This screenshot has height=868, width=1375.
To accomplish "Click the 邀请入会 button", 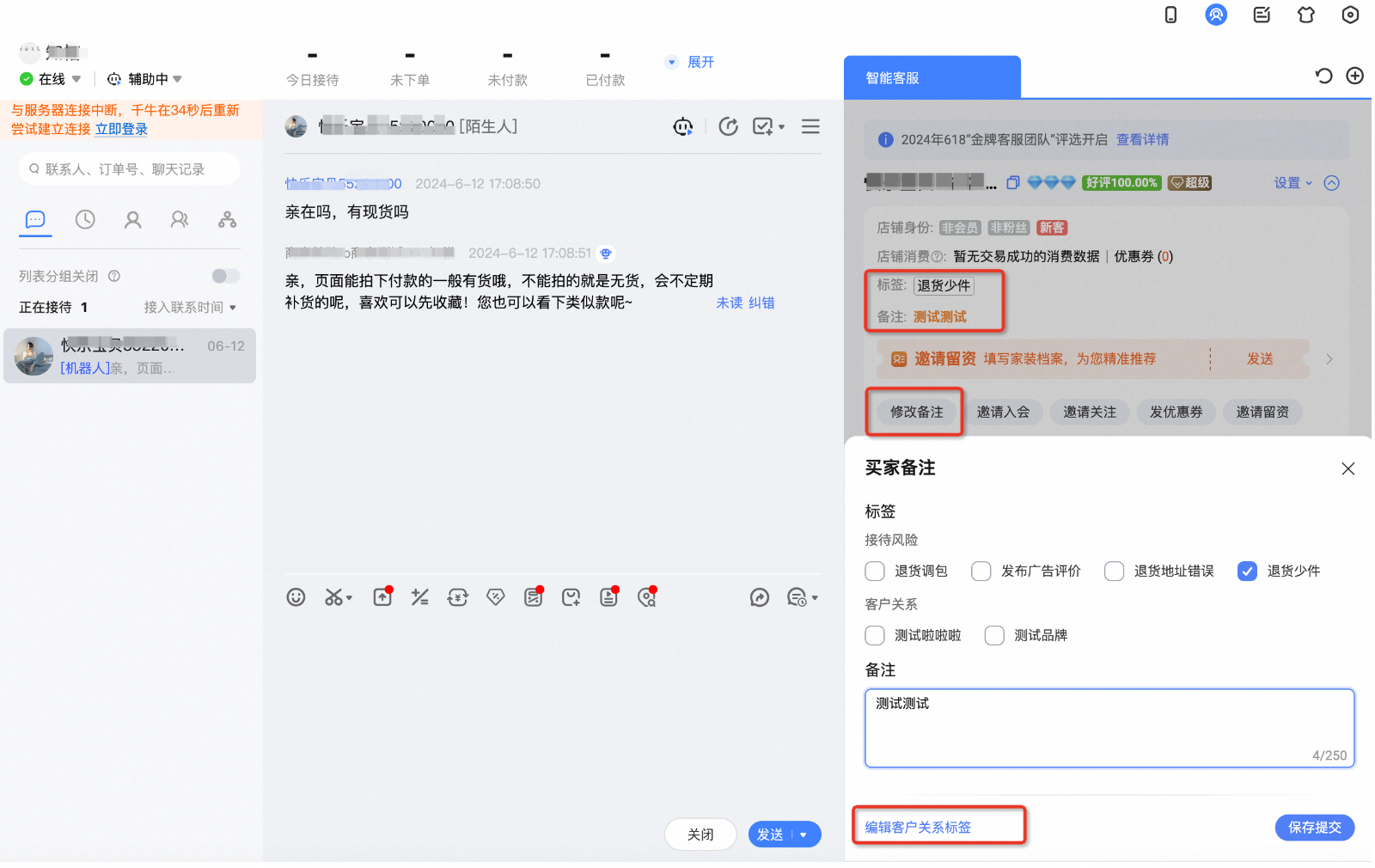I will [1003, 413].
